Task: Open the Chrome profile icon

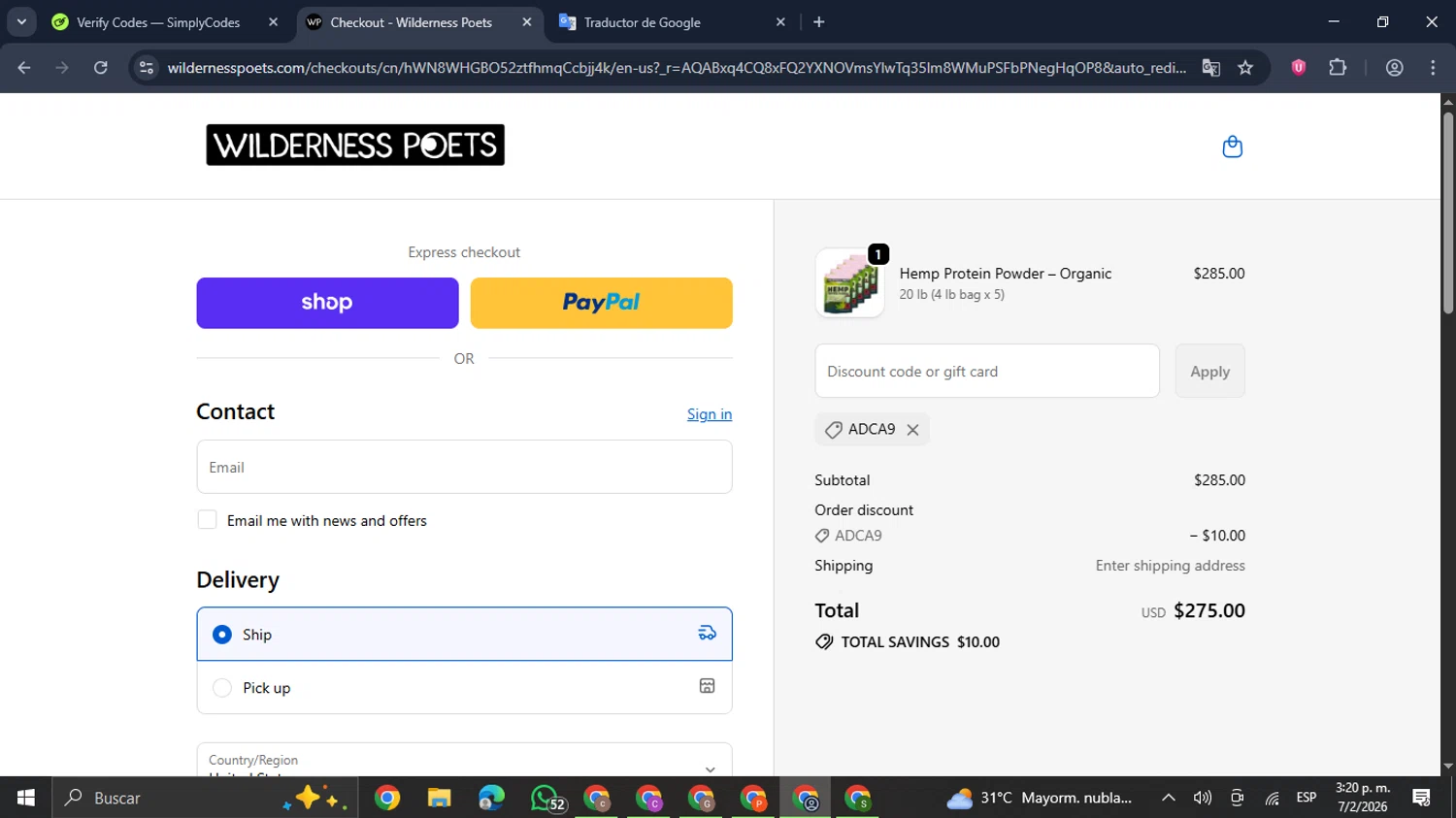Action: pos(1394,68)
